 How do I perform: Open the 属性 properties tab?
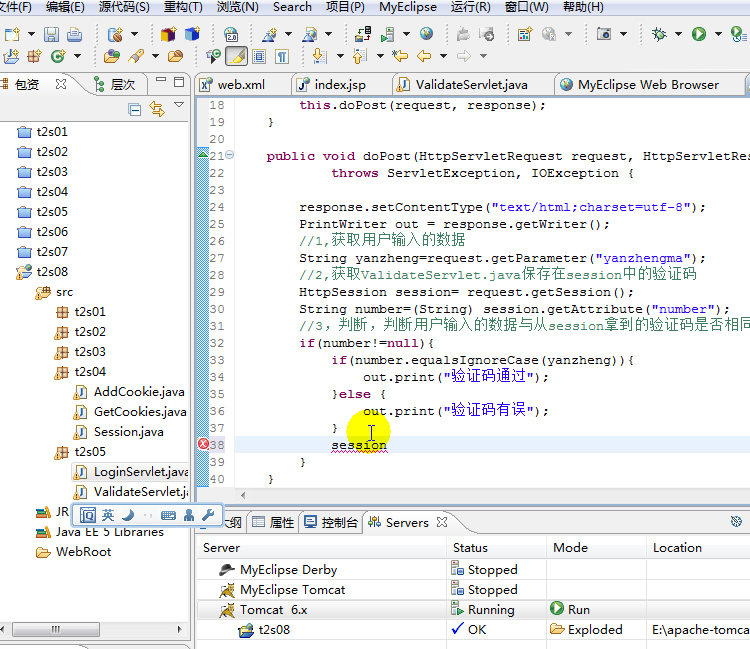point(273,522)
